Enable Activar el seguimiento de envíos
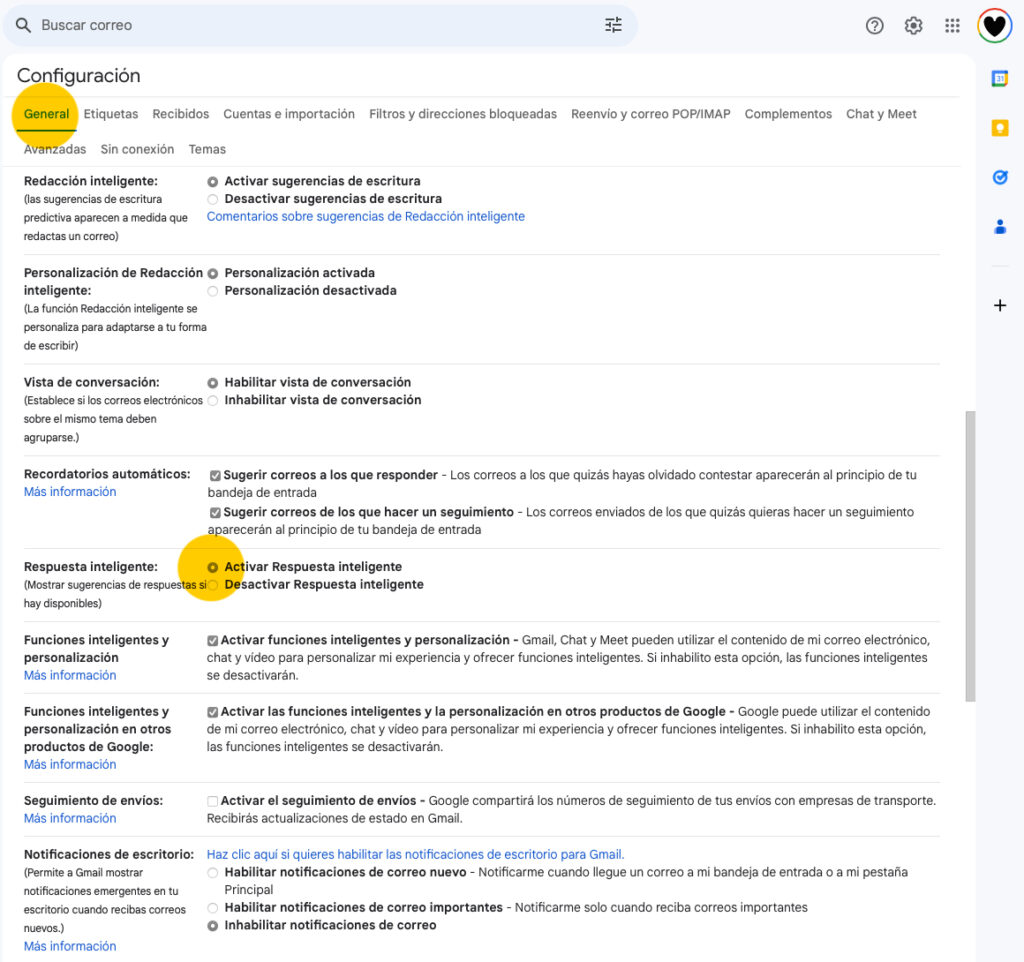Screen dimensions: 1024x962 (212, 801)
